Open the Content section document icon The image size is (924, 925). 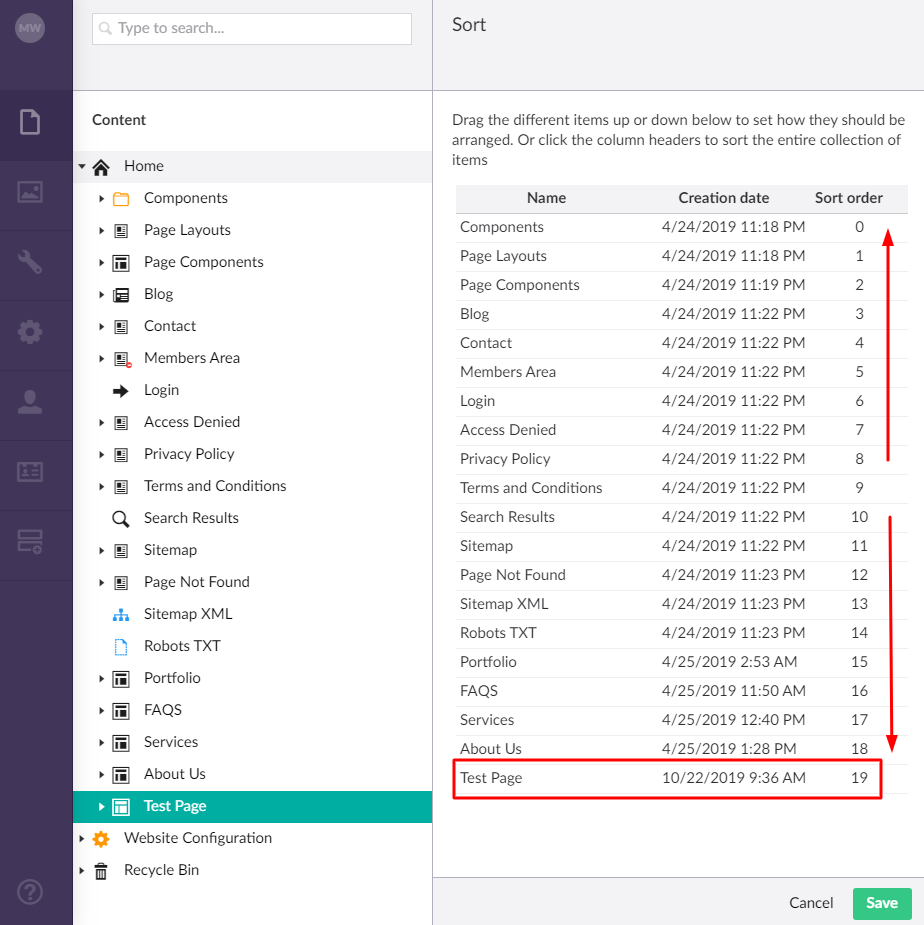click(x=30, y=122)
